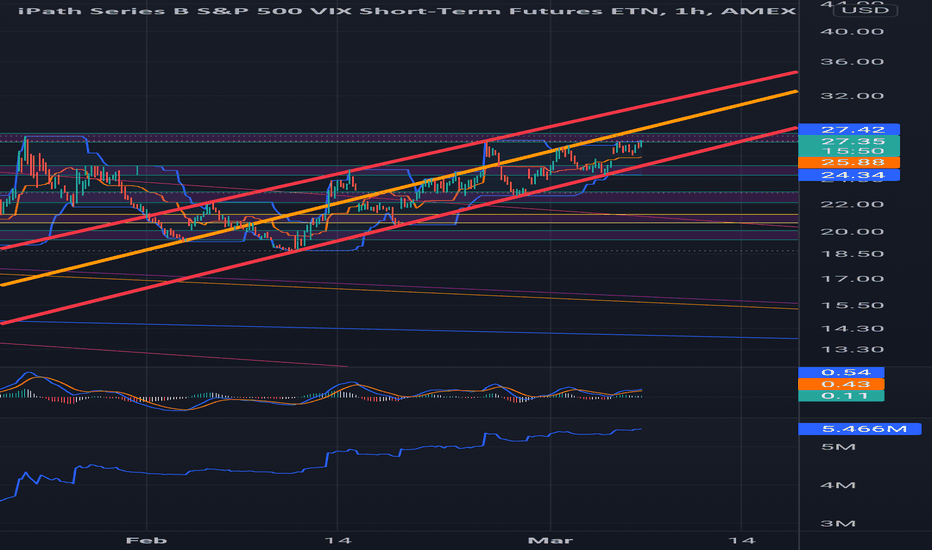Select the blue 0.54 MACD value label
This screenshot has width=932, height=550.
[x=841, y=373]
